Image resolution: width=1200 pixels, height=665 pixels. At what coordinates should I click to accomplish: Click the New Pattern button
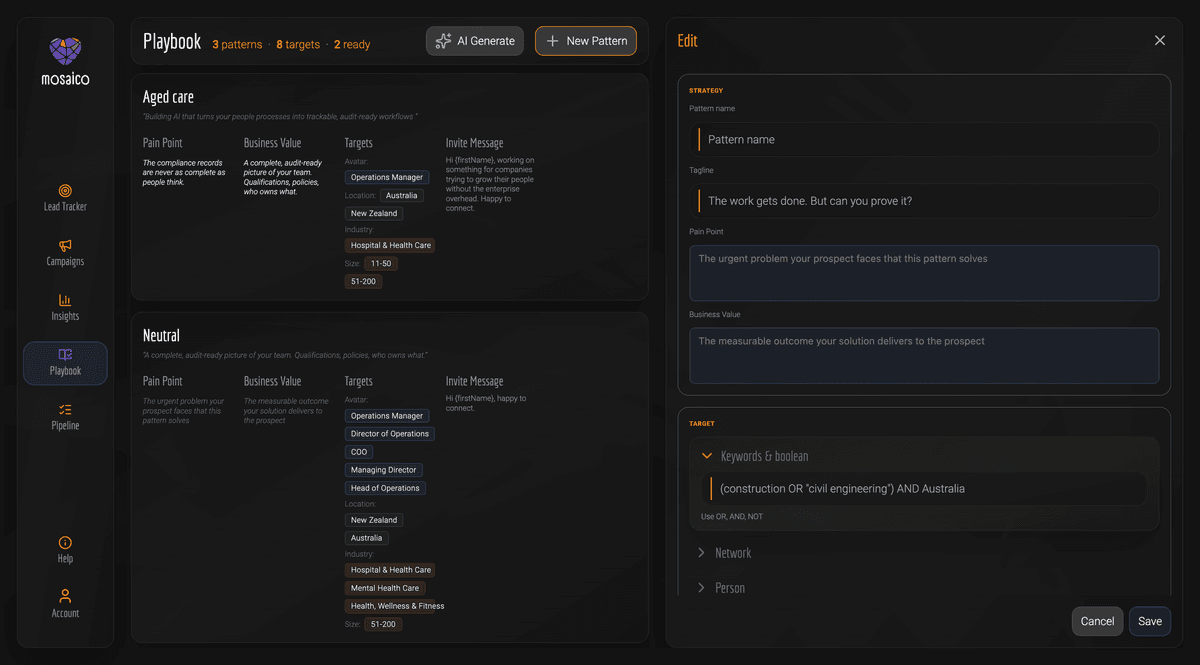pos(586,41)
